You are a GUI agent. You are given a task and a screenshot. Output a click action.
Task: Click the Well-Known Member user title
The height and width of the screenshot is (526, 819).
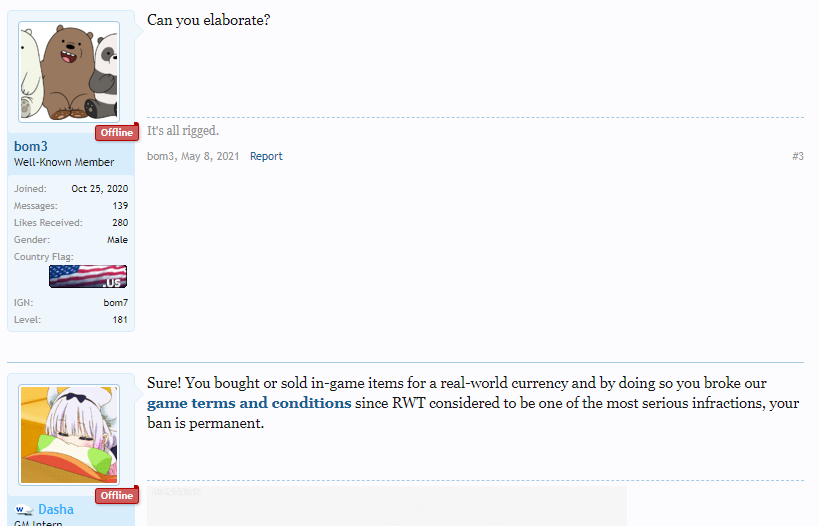click(x=64, y=163)
